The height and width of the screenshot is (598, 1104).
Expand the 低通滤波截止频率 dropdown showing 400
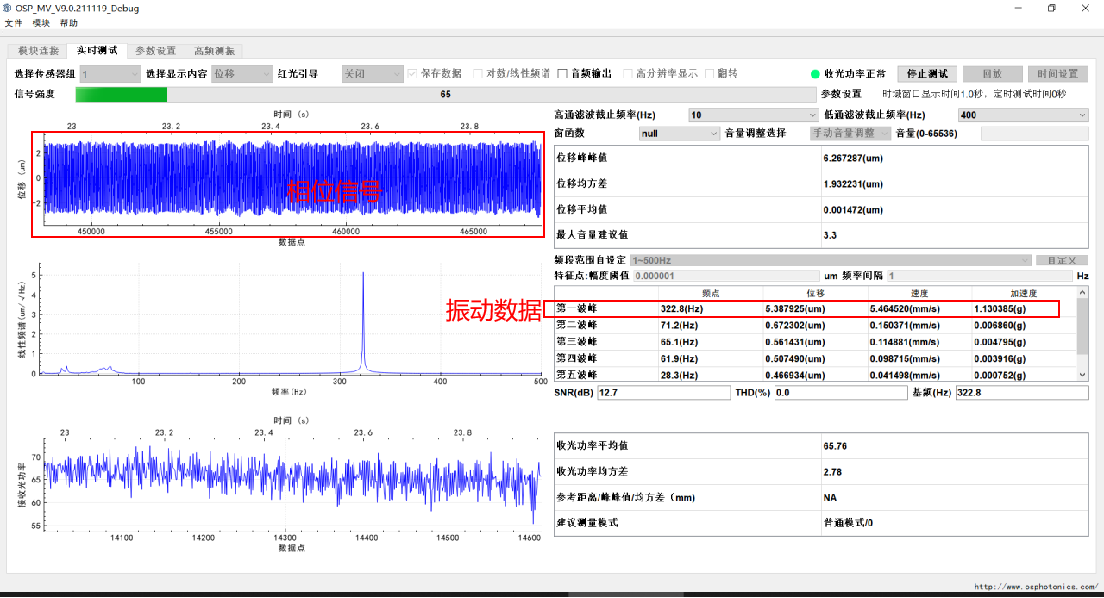1023,115
